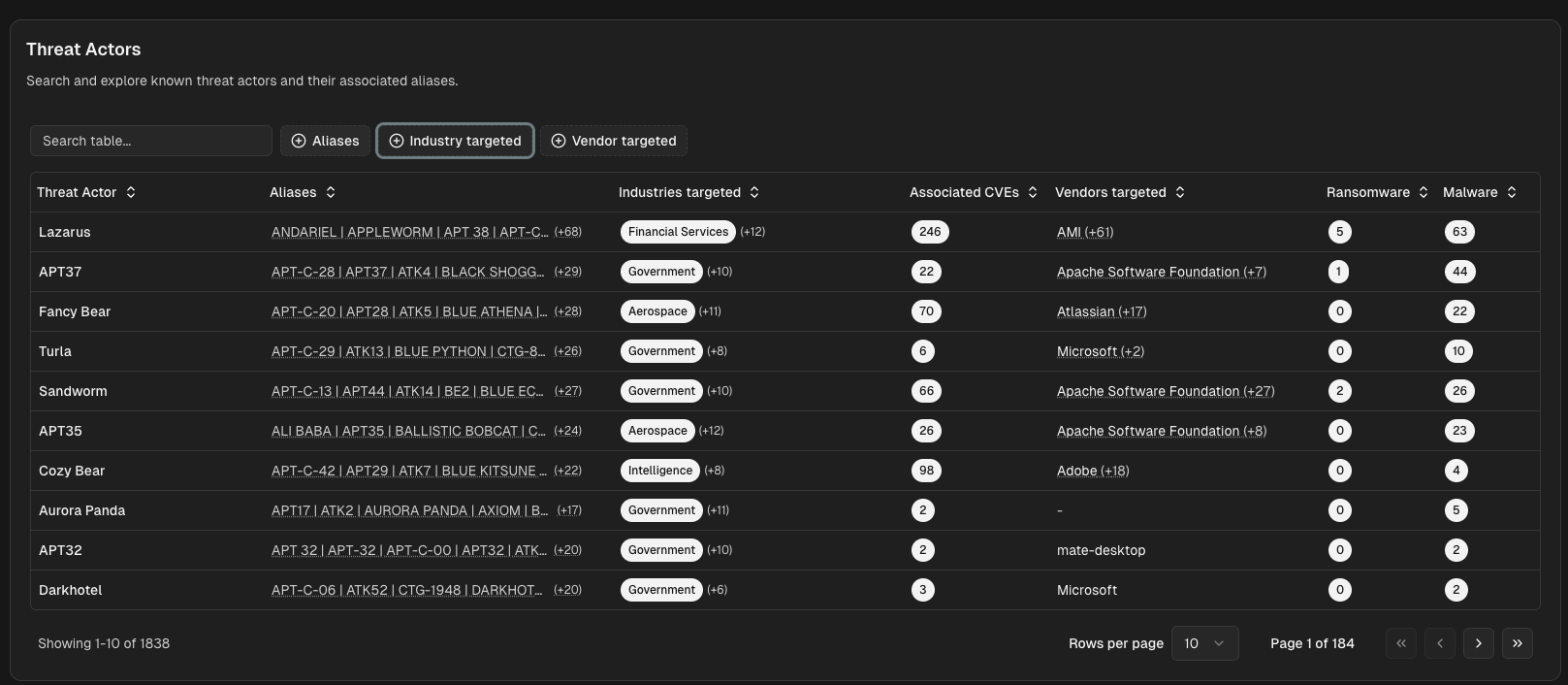Expand +17 more aliases for Aurora Panda
1568x685 pixels.
(x=569, y=510)
